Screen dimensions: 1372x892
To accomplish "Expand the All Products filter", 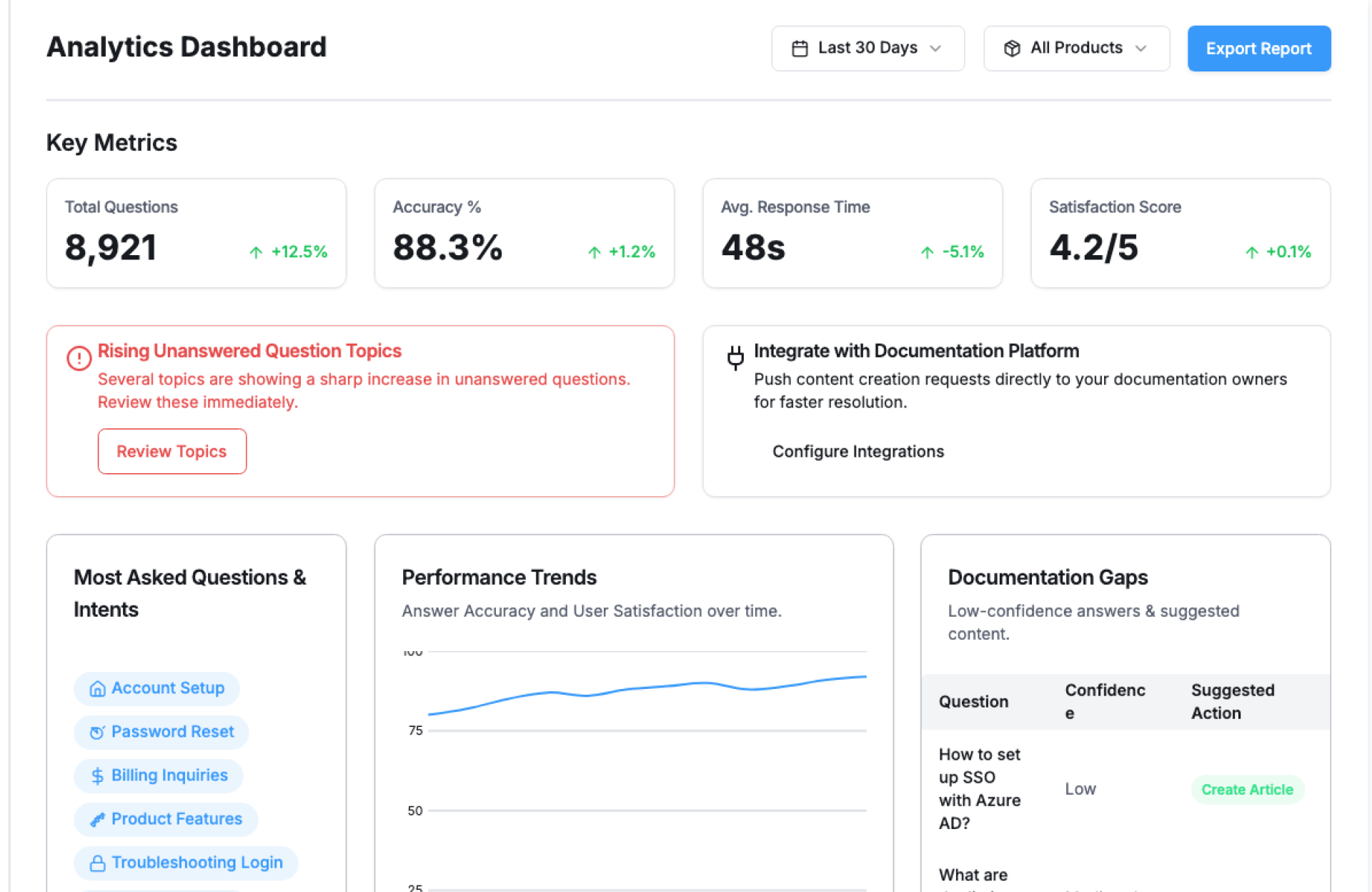I will (1075, 49).
